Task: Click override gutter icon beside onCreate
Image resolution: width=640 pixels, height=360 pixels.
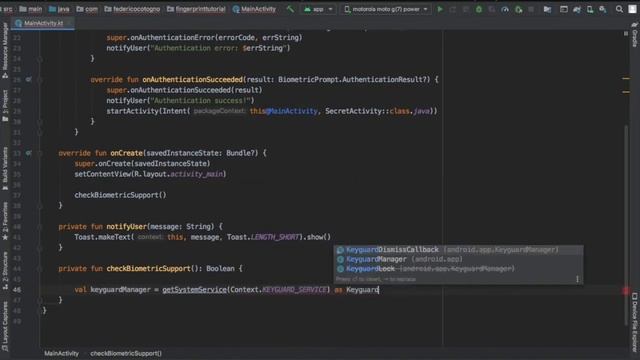Action: (29, 153)
